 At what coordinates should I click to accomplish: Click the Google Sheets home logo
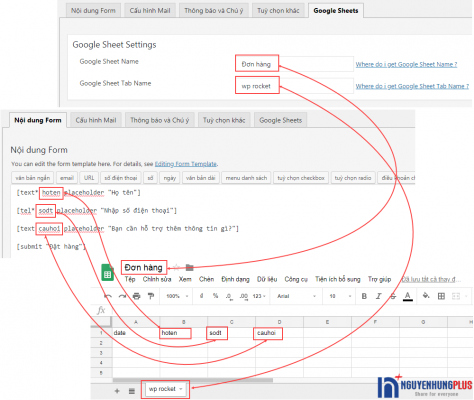click(107, 273)
